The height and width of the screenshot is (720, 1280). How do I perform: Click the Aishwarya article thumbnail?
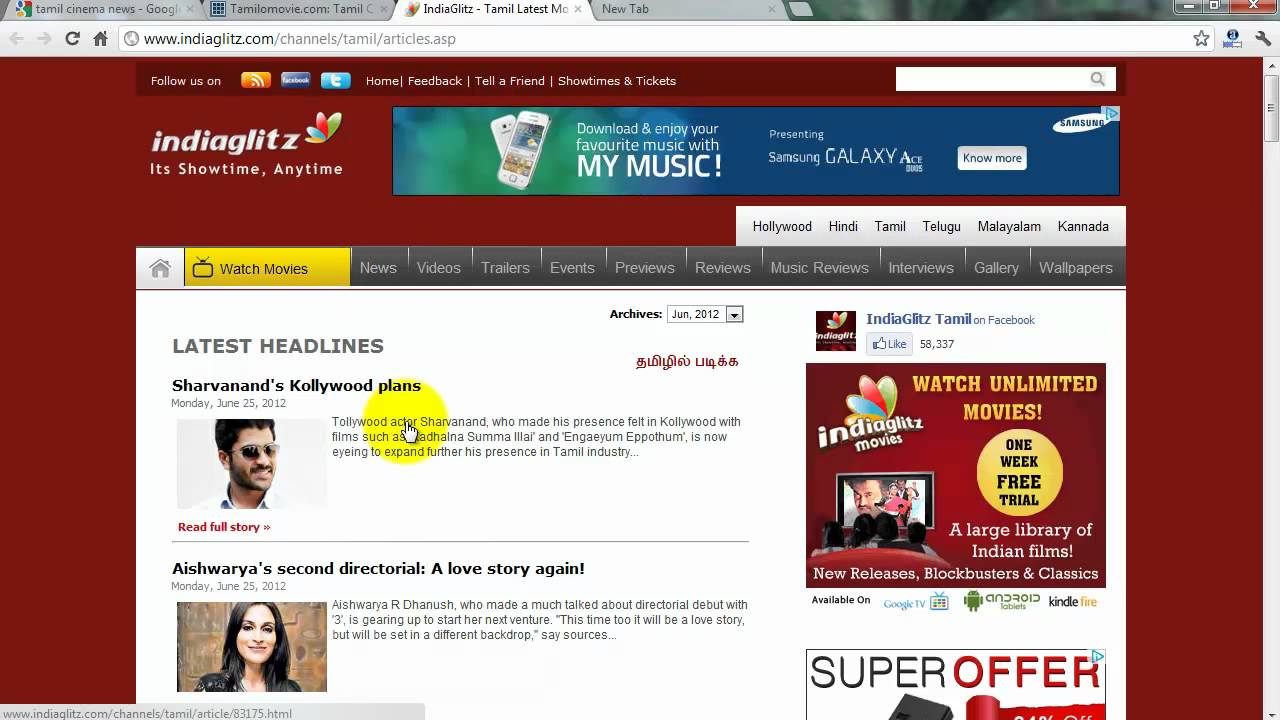click(x=251, y=647)
